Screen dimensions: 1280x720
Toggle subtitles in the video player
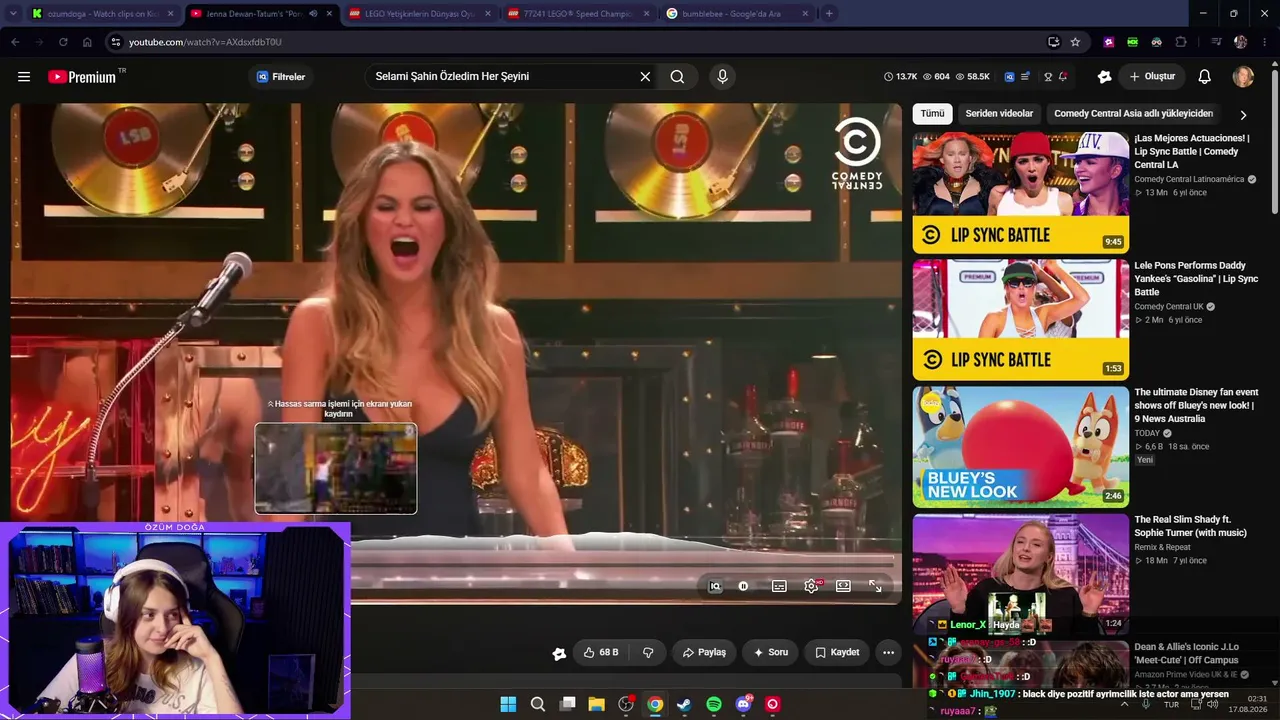pyautogui.click(x=779, y=586)
